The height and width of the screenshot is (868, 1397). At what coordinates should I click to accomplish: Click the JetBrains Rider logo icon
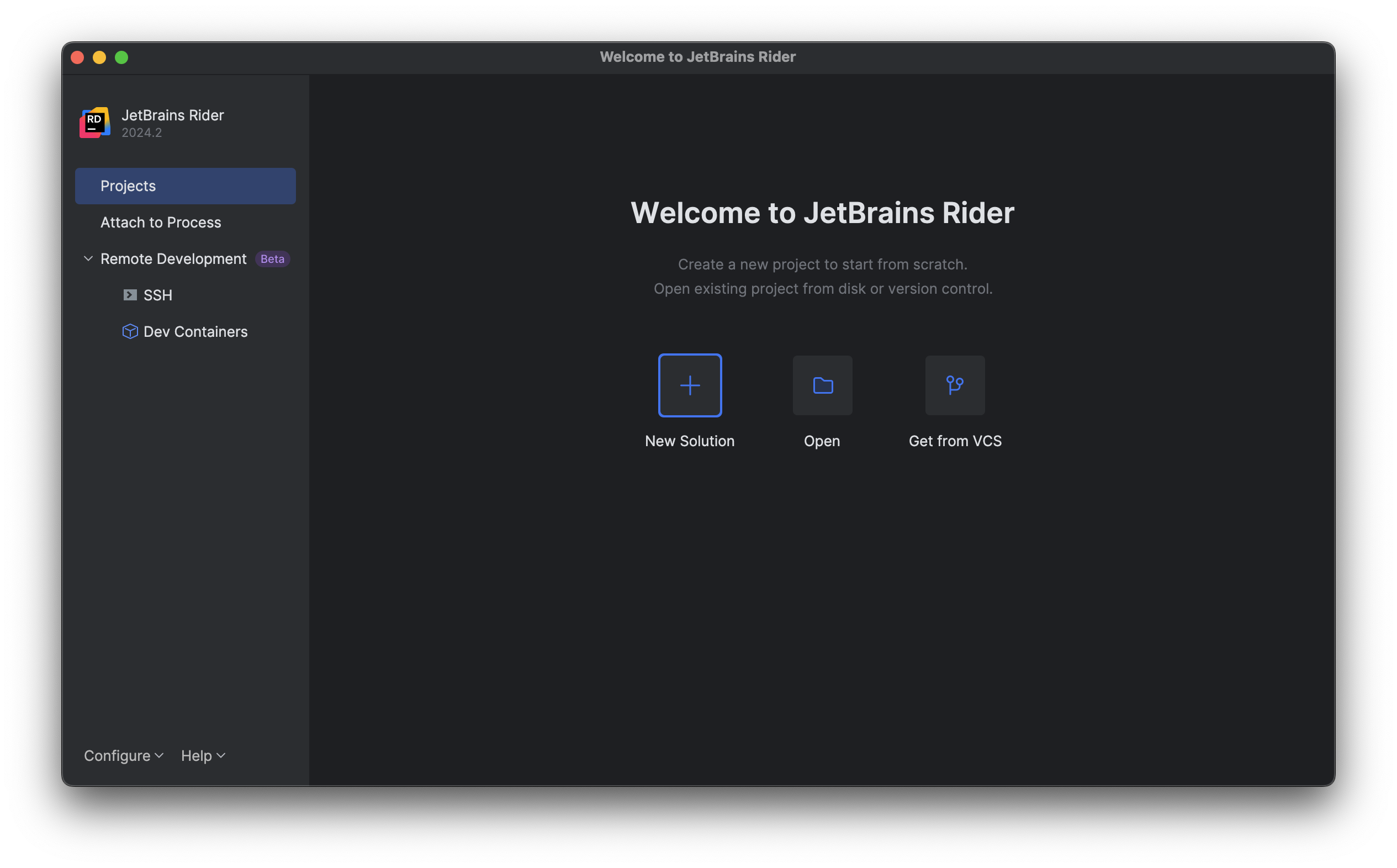[94, 122]
